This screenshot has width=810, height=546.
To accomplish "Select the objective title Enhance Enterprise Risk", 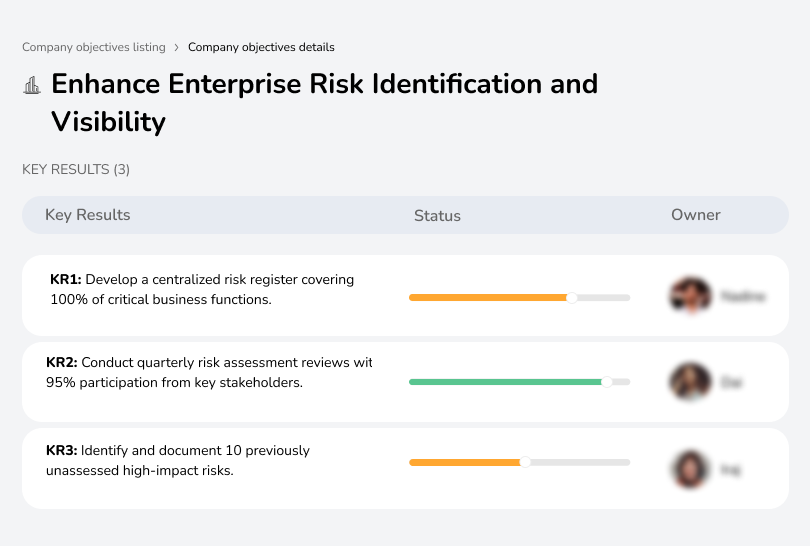I will click(x=324, y=103).
